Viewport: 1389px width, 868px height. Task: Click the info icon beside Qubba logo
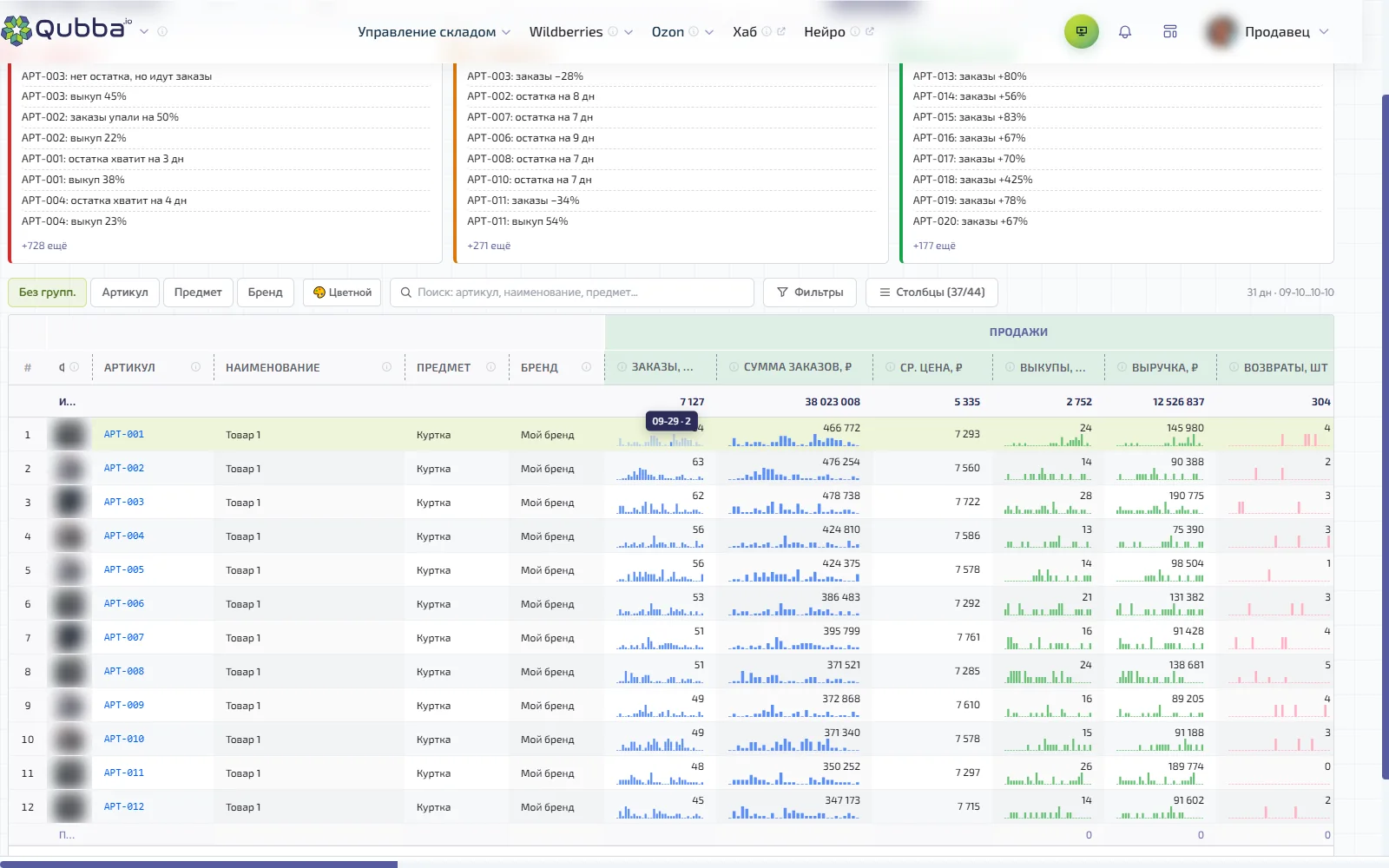[x=162, y=31]
